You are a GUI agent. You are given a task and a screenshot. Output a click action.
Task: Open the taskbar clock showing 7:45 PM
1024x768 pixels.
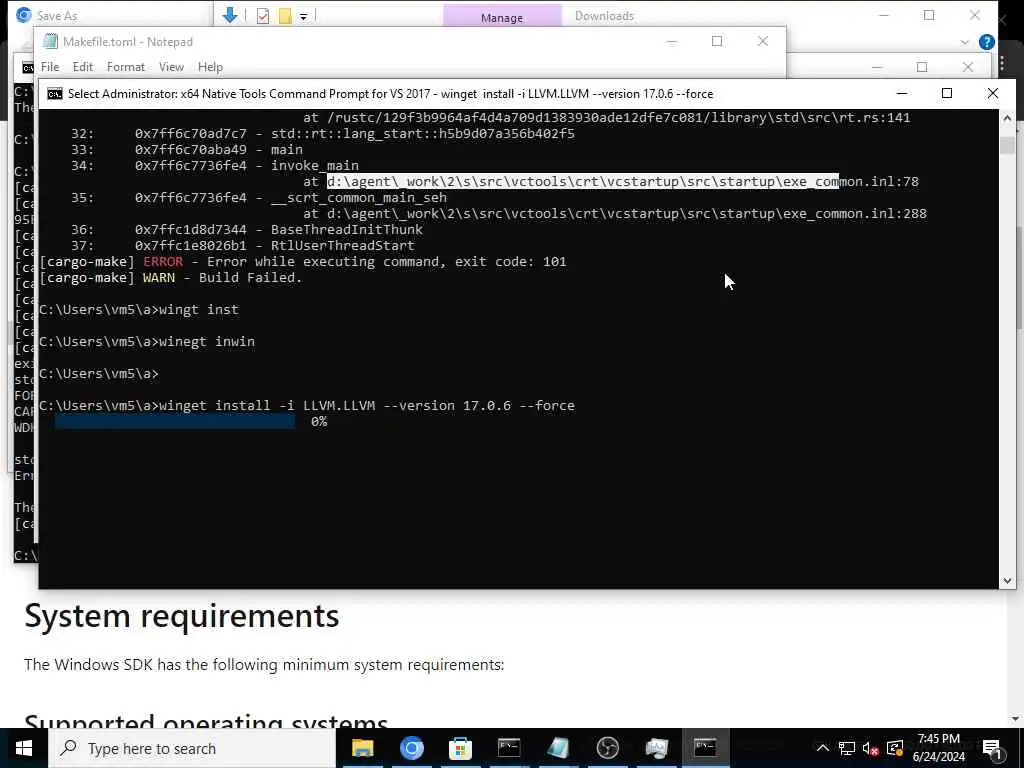click(939, 748)
